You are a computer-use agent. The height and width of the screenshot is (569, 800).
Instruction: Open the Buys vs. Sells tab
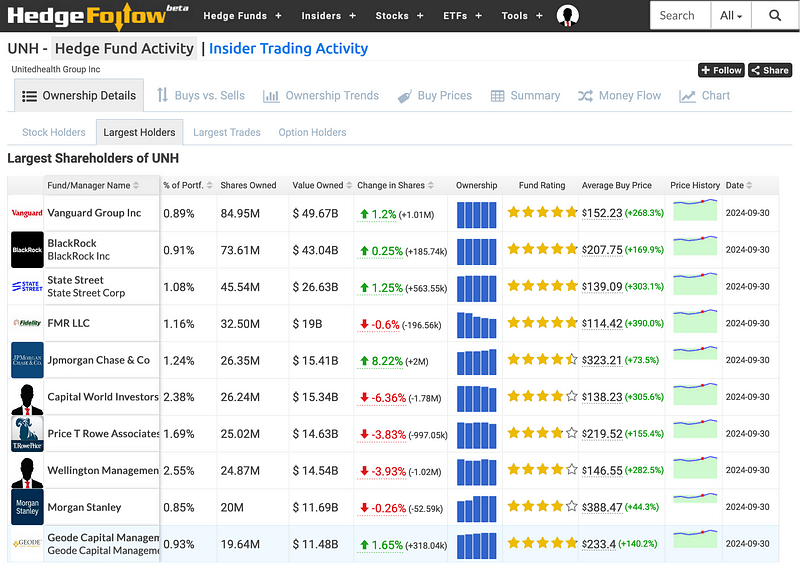point(200,96)
